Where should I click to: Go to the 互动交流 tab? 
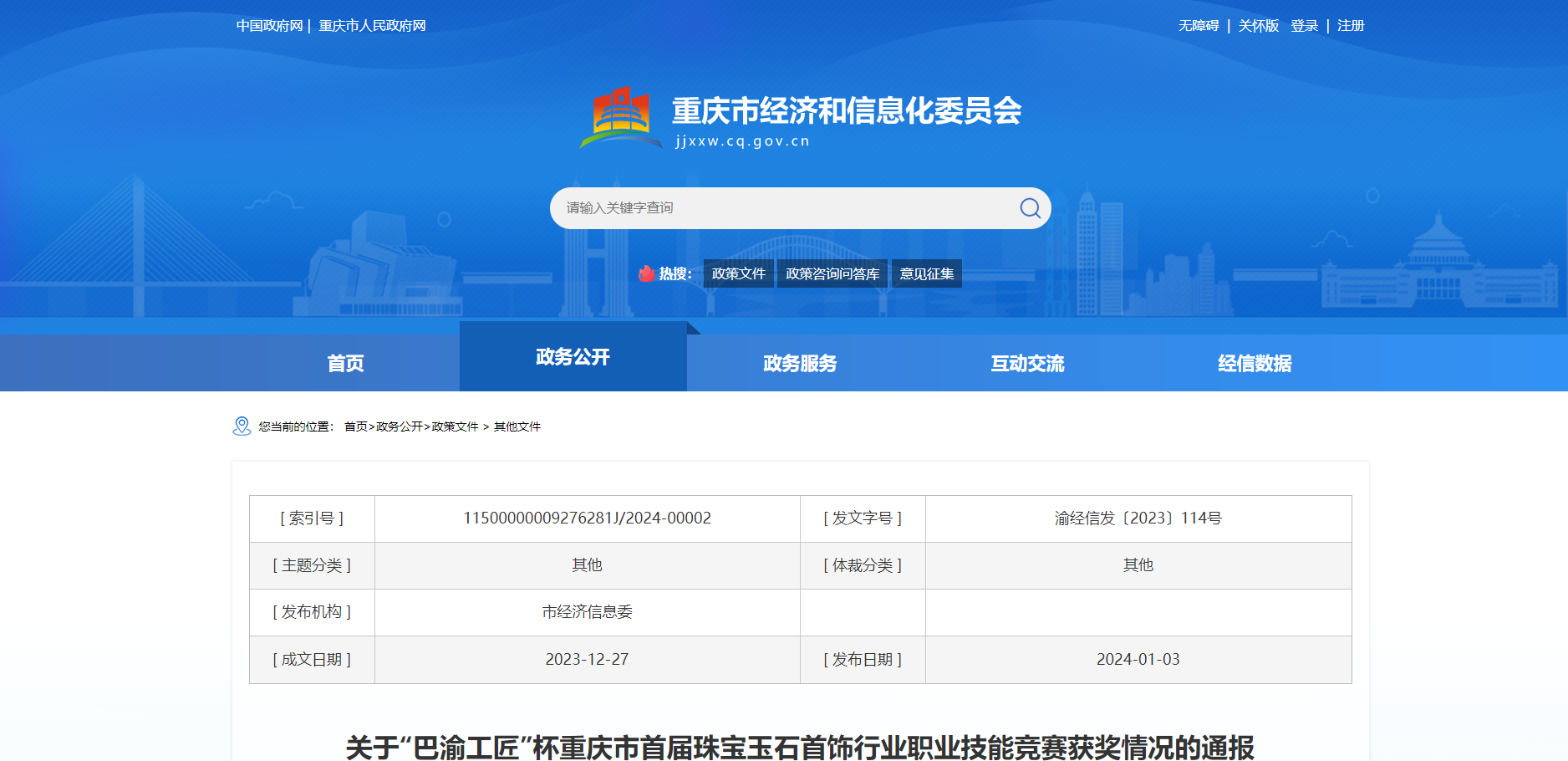click(1027, 364)
